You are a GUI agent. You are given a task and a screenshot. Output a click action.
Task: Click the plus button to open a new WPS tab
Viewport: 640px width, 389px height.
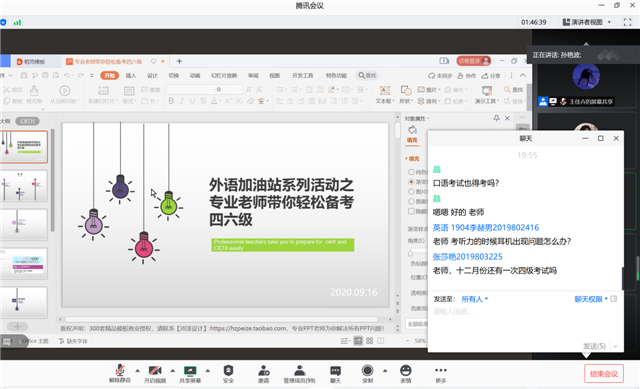tap(179, 61)
